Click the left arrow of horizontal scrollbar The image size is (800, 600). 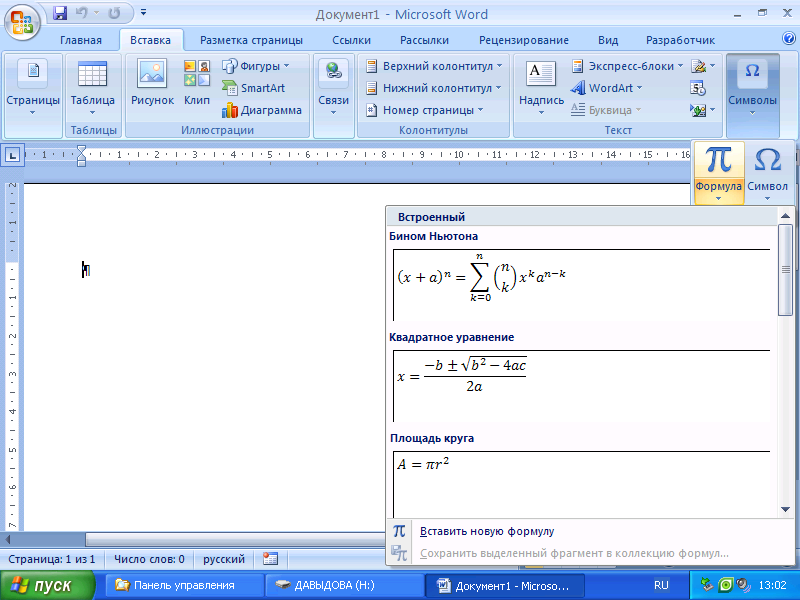7,539
